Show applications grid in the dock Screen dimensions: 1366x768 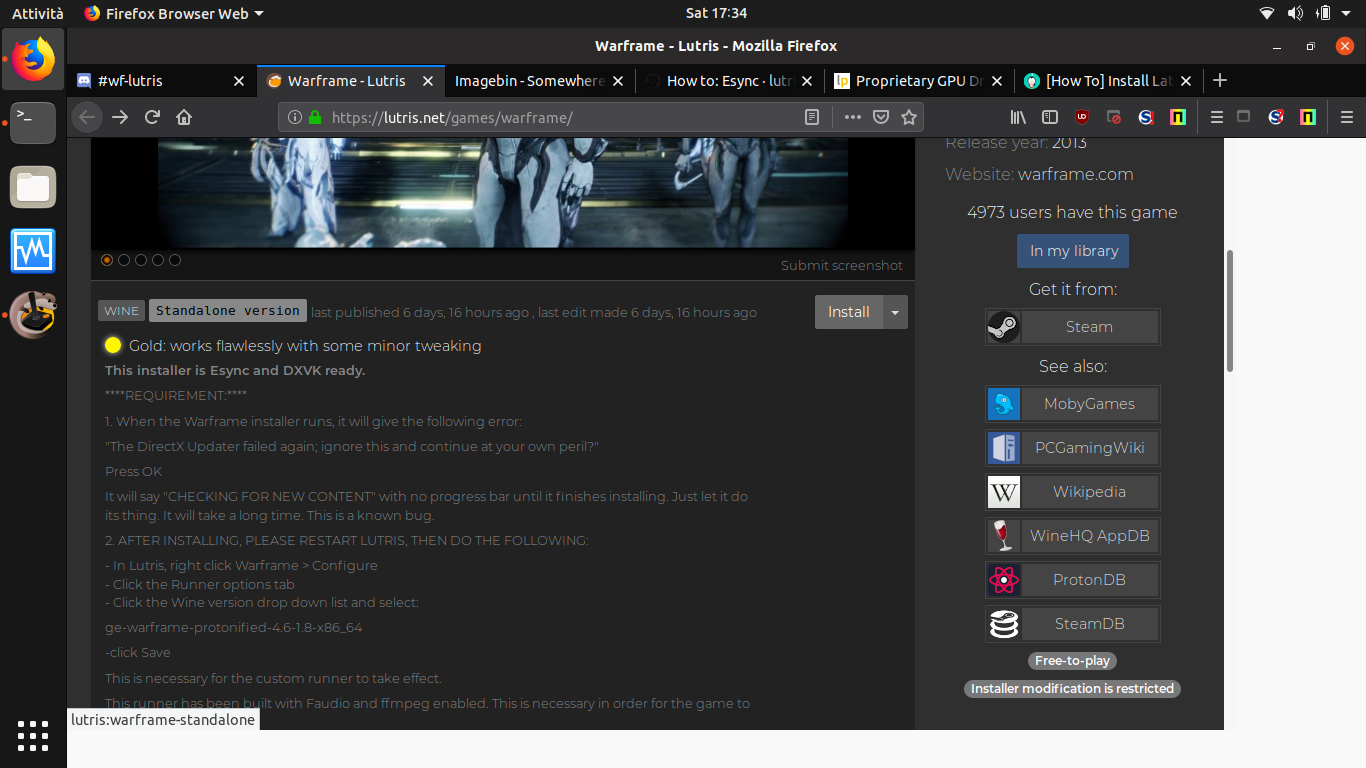point(33,735)
